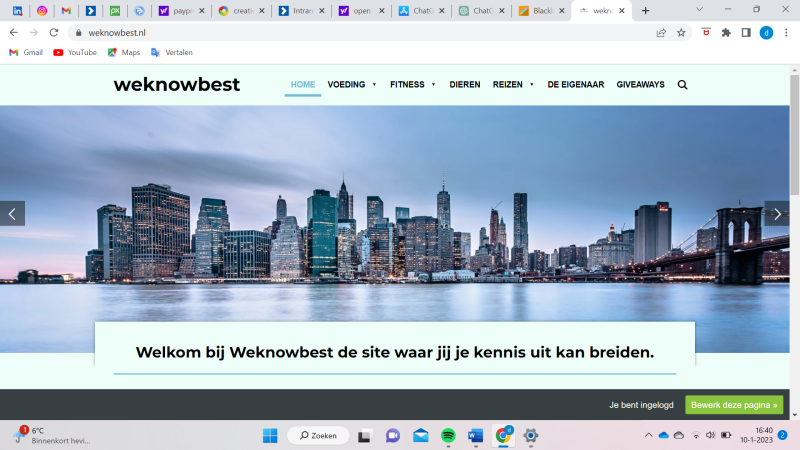Image resolution: width=800 pixels, height=450 pixels.
Task: Open a new browser tab
Action: 645,10
